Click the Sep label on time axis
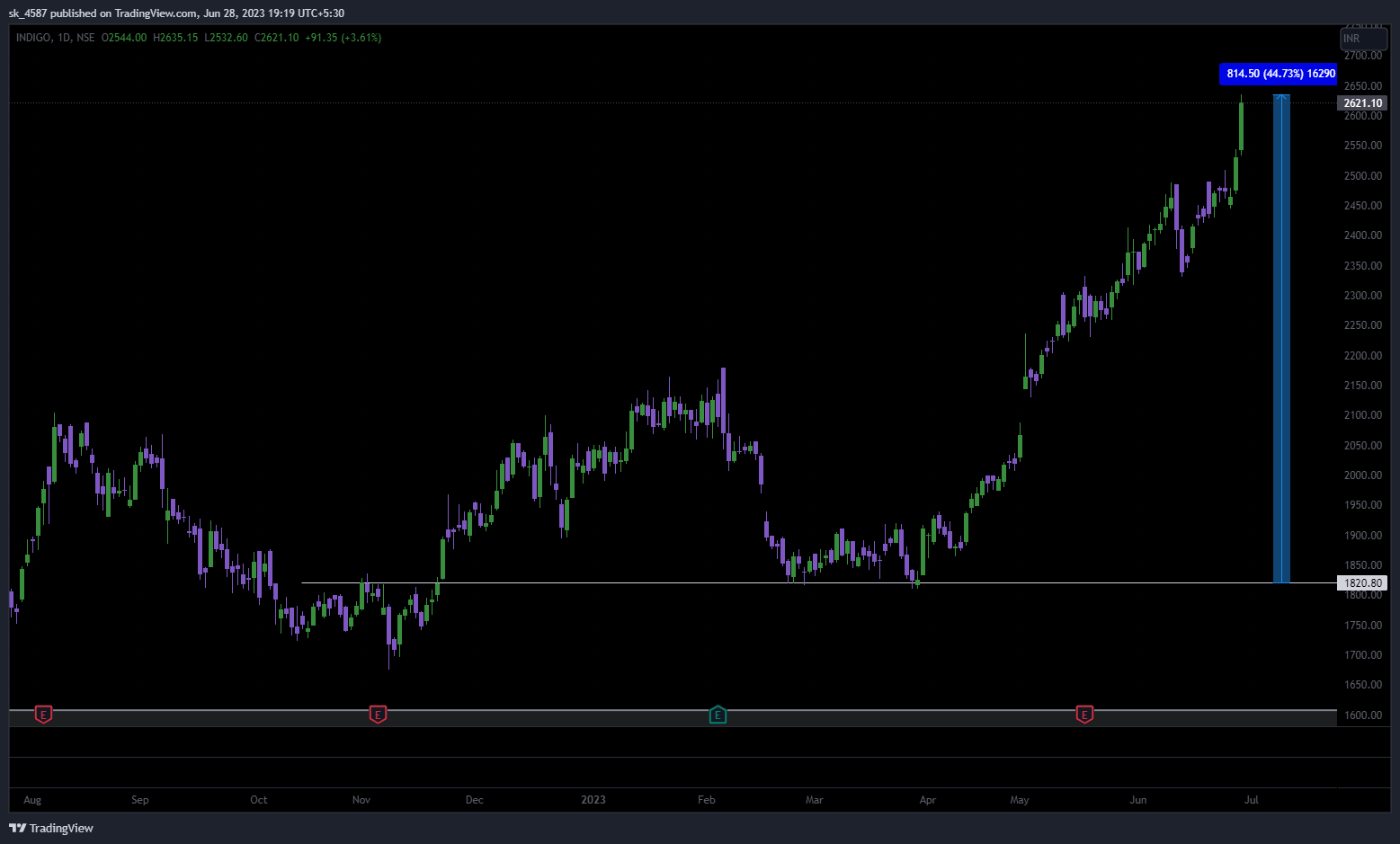This screenshot has width=1400, height=844. pos(140,800)
